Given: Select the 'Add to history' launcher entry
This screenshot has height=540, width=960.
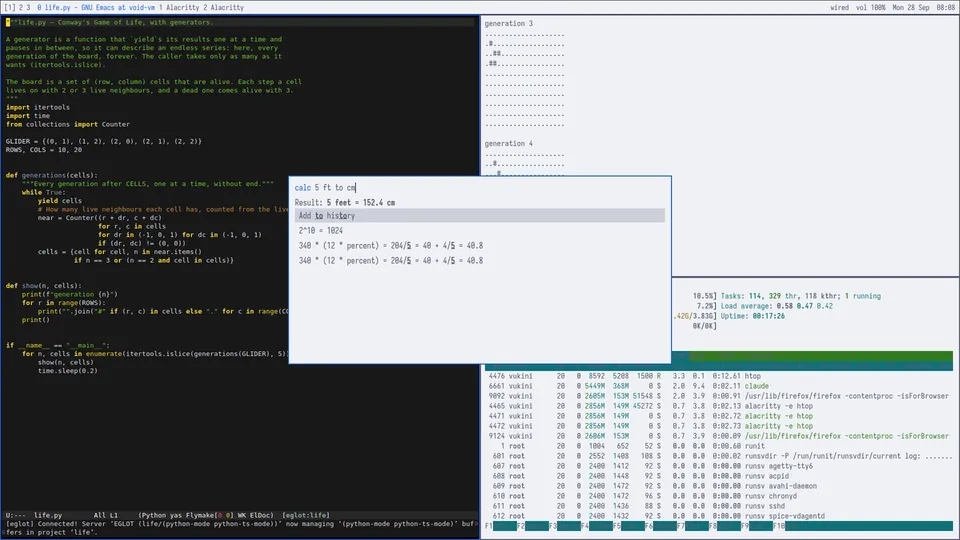Looking at the screenshot, I should tap(479, 216).
